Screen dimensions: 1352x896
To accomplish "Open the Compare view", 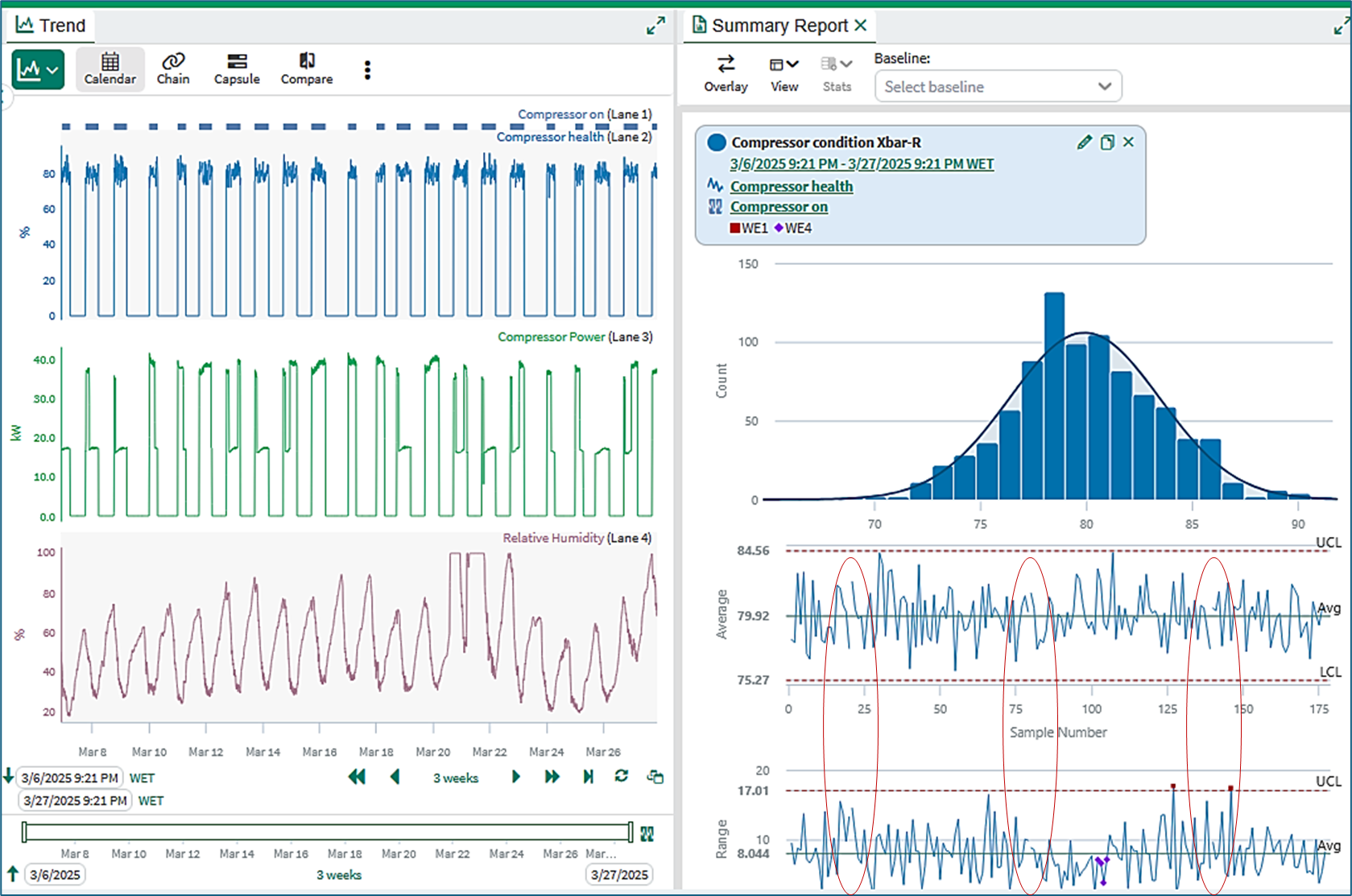I will 306,68.
